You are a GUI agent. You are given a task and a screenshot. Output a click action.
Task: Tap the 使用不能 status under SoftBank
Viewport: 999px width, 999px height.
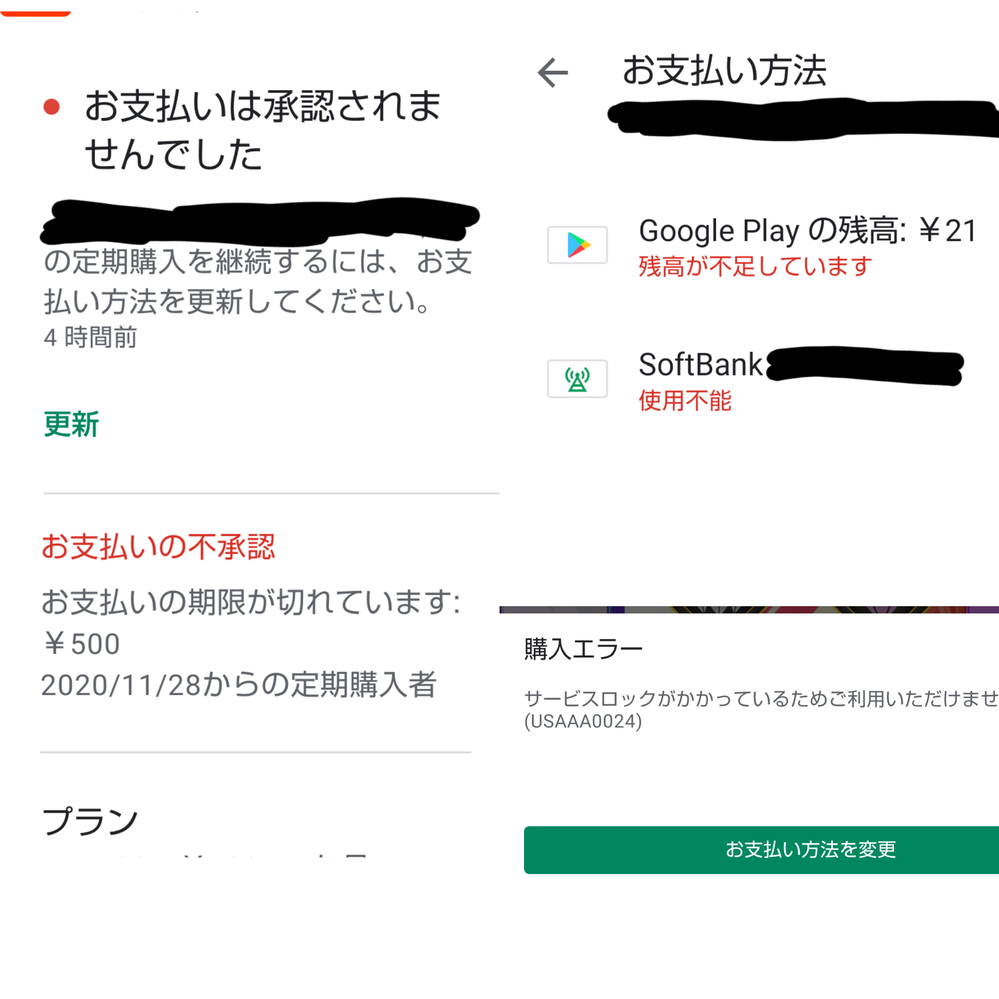coord(685,401)
